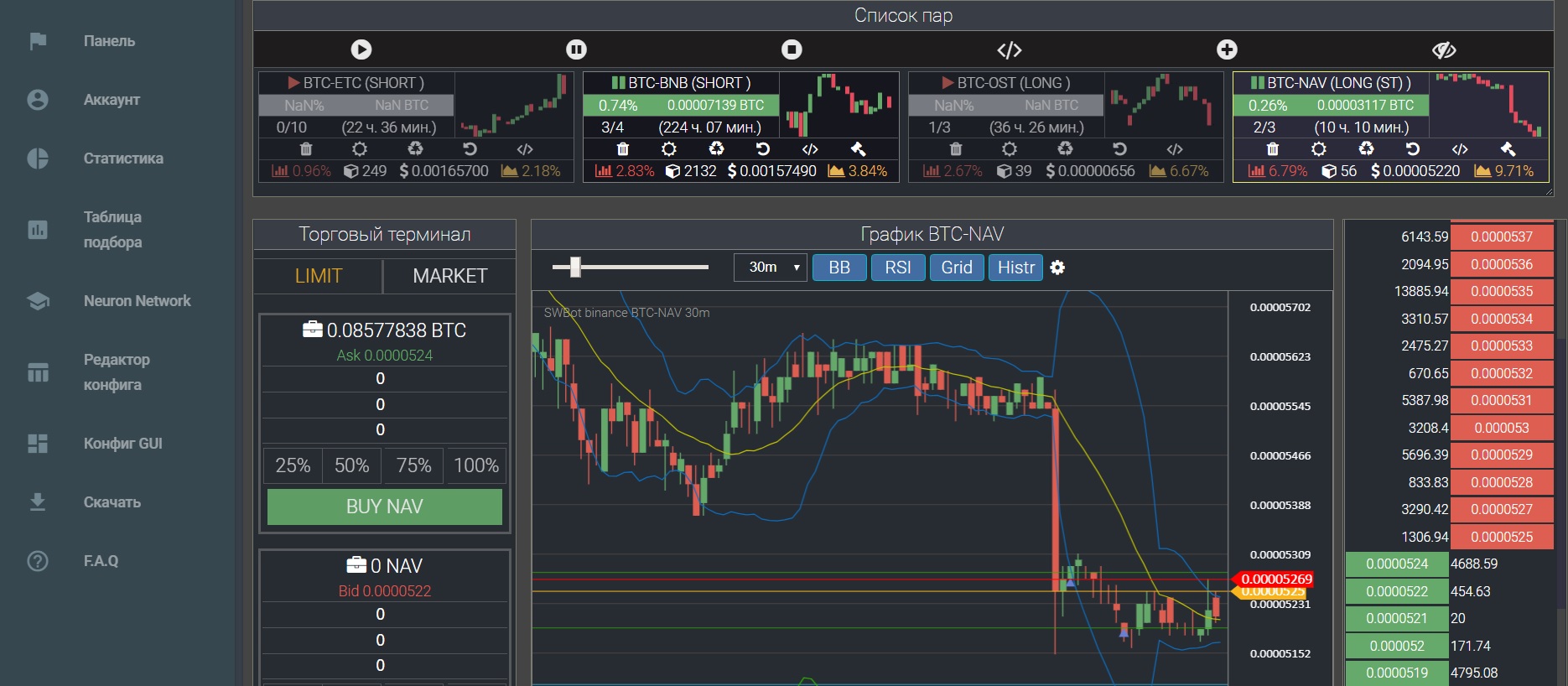The width and height of the screenshot is (1568, 686).
Task: Reset BTC-NAV pair with the undo arrow icon
Action: point(1412,149)
